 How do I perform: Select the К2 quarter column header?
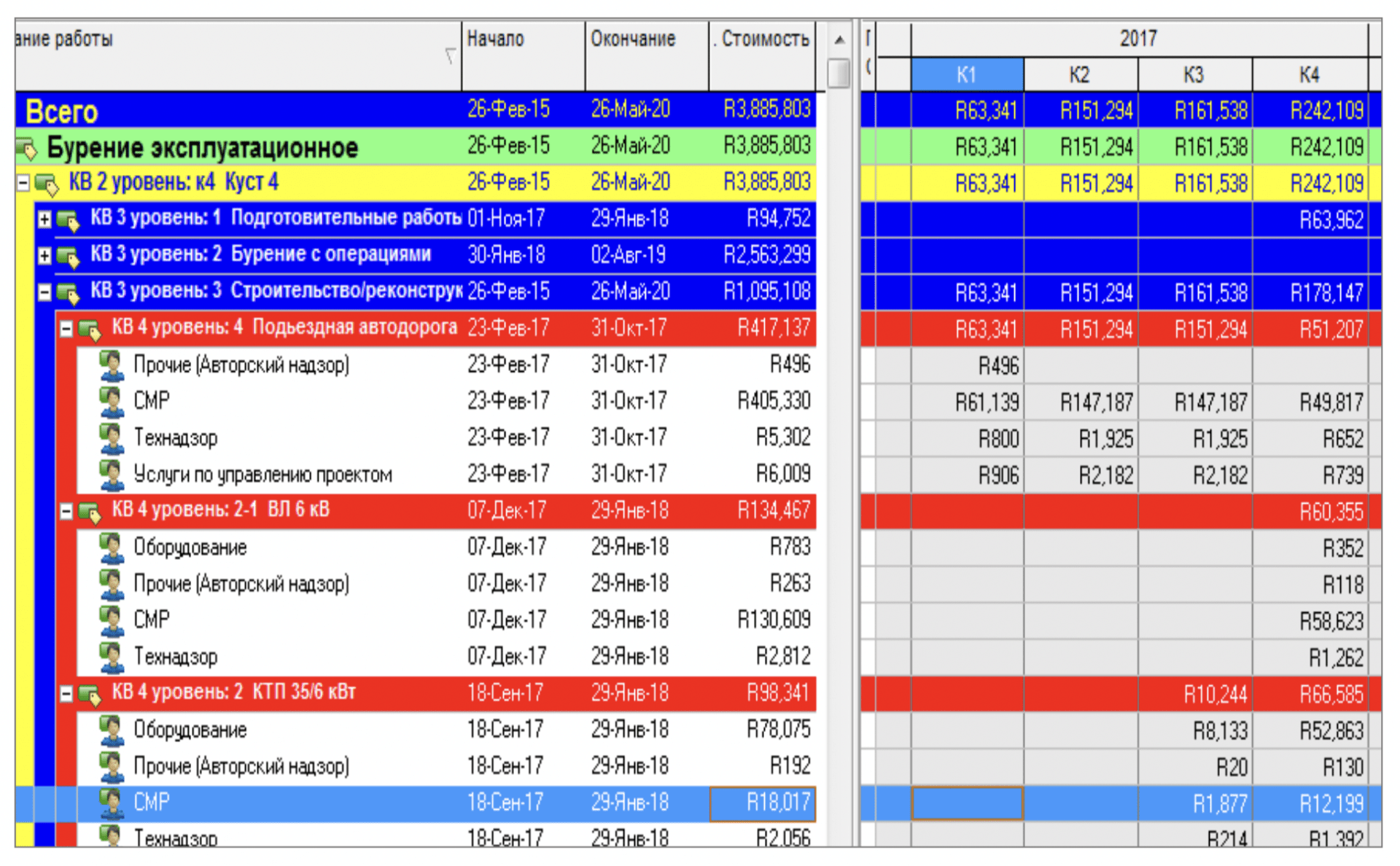pos(1081,74)
